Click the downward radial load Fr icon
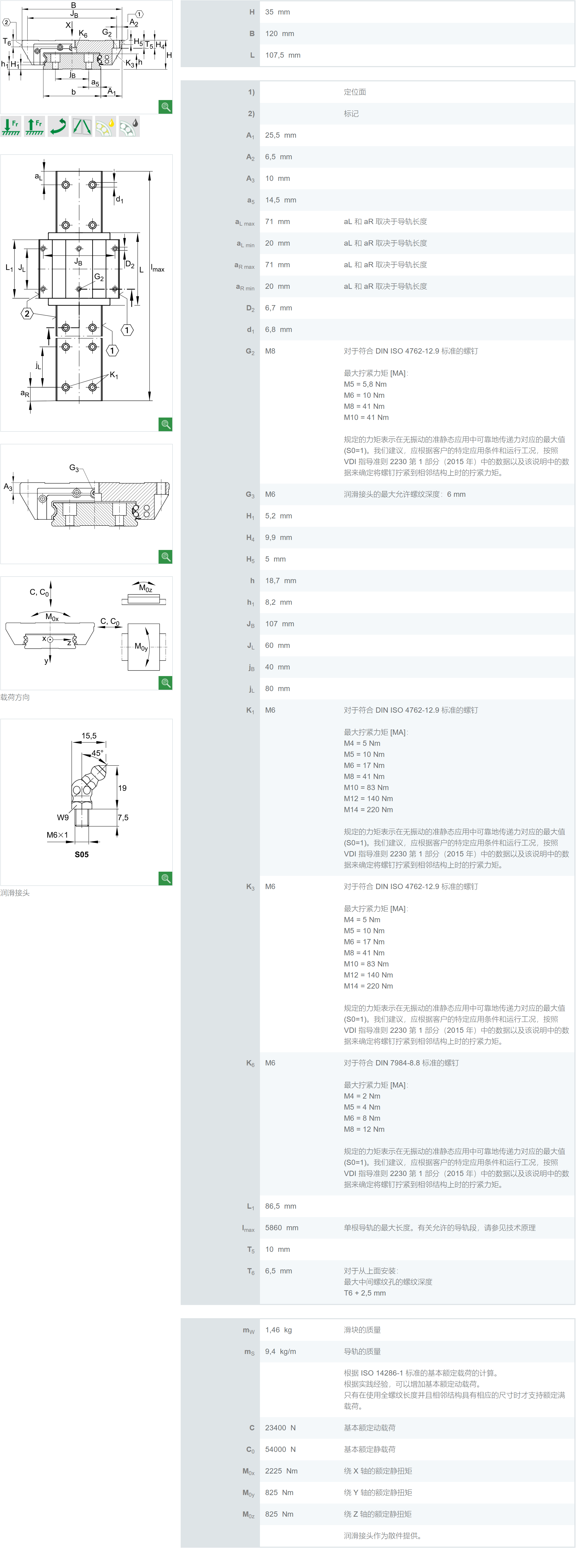 (11, 127)
